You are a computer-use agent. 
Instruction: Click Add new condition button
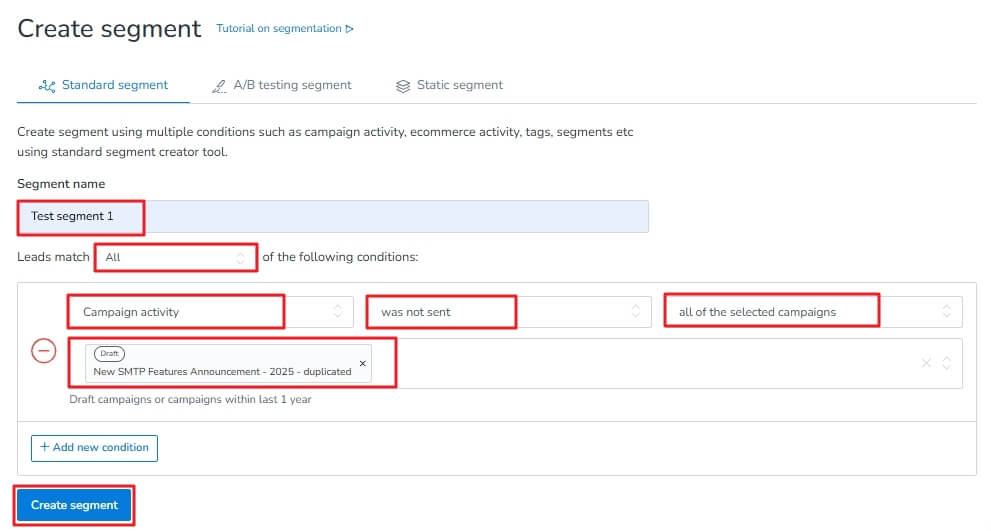coord(94,447)
